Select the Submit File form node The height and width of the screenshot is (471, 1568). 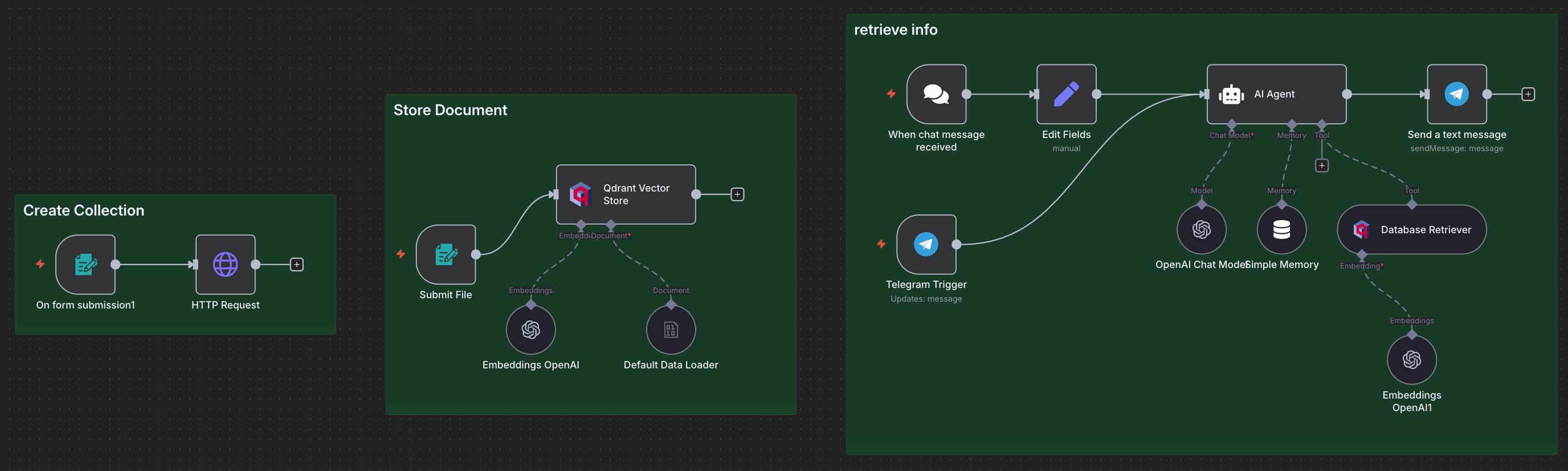pos(446,255)
